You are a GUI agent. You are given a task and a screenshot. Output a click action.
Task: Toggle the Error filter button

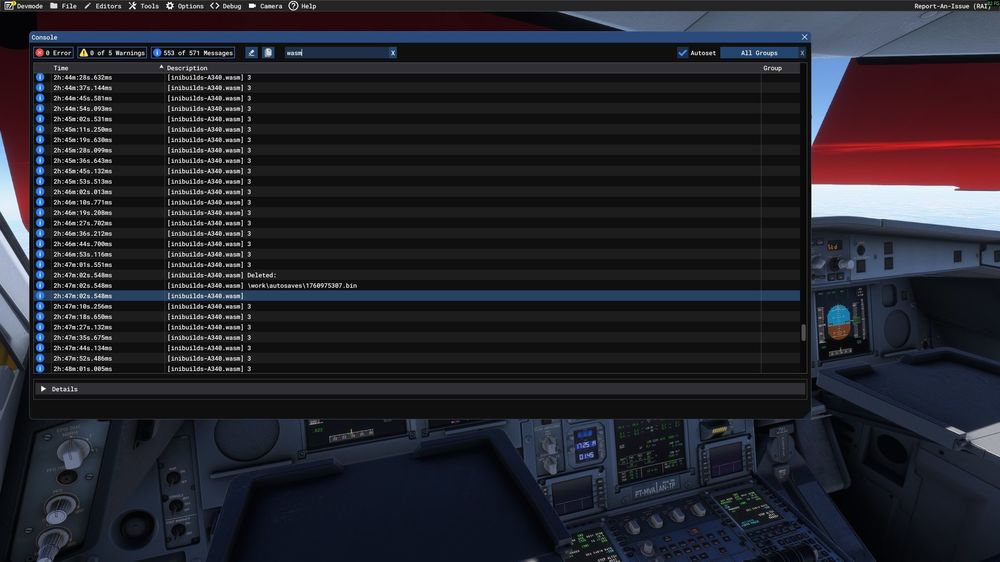(x=54, y=53)
